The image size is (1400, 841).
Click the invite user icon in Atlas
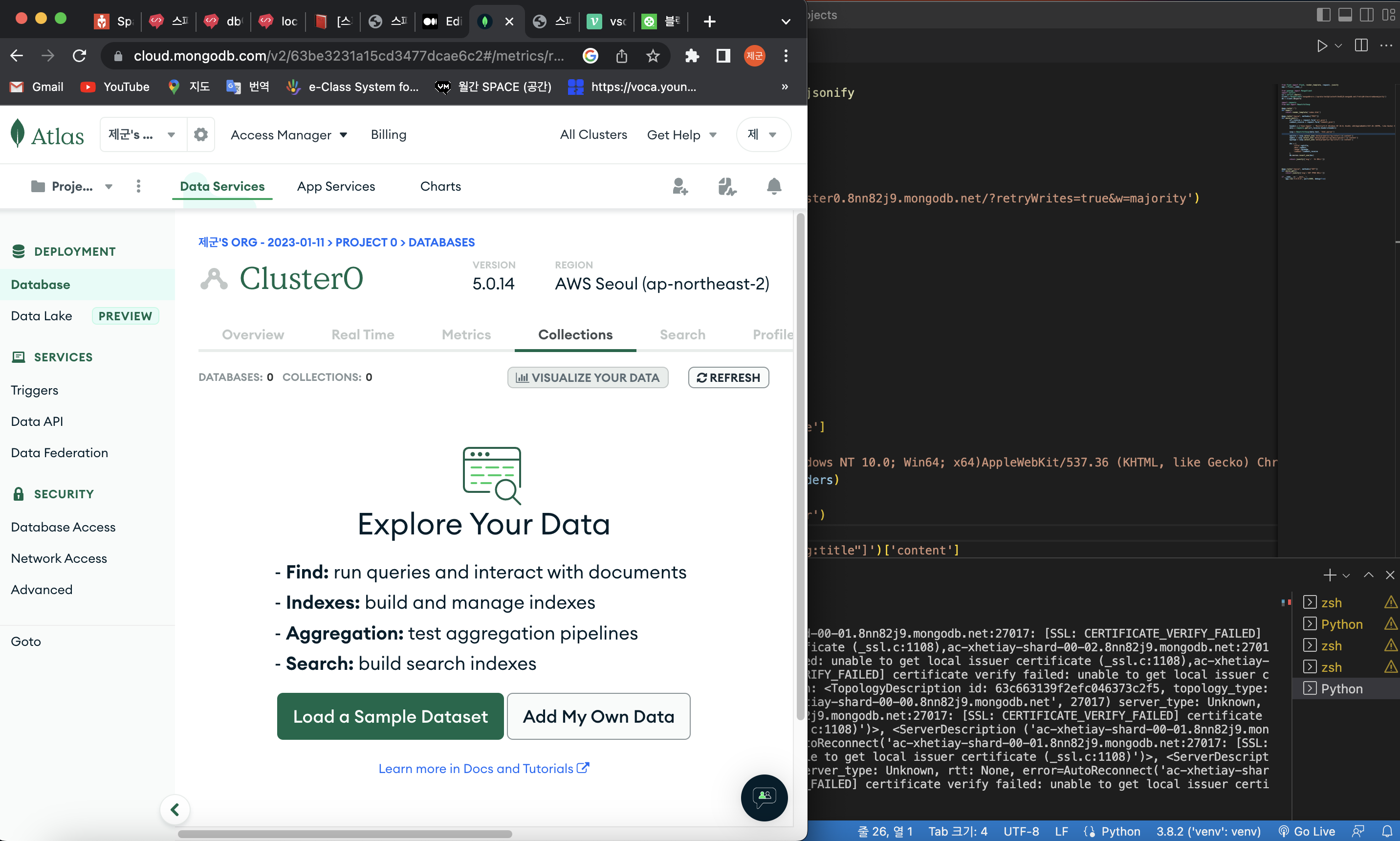pyautogui.click(x=680, y=186)
